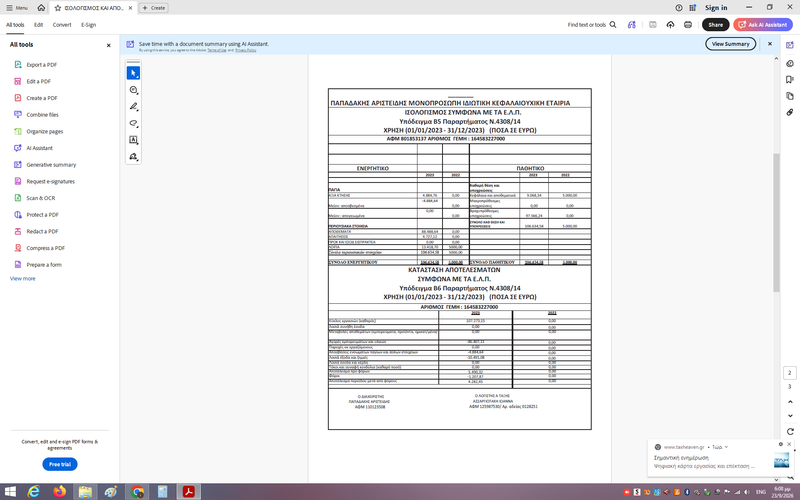Select the ΙΣΟΛΟΓΙΣΜΟΣ document tab

(x=94, y=8)
